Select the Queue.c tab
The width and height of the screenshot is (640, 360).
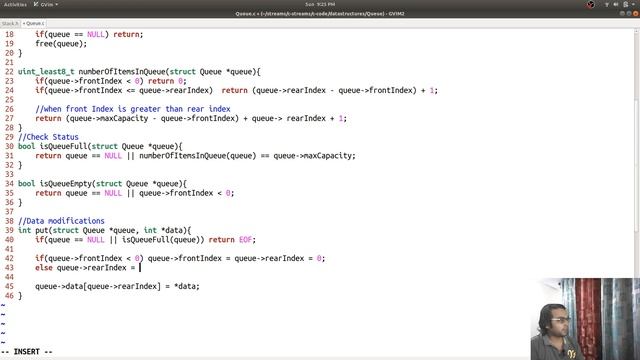click(x=34, y=23)
